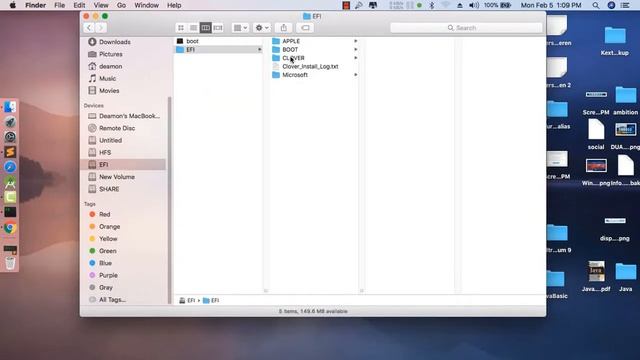Screen dimensions: 640x360
Task: Click EFI folder in path bar
Action: (211, 300)
